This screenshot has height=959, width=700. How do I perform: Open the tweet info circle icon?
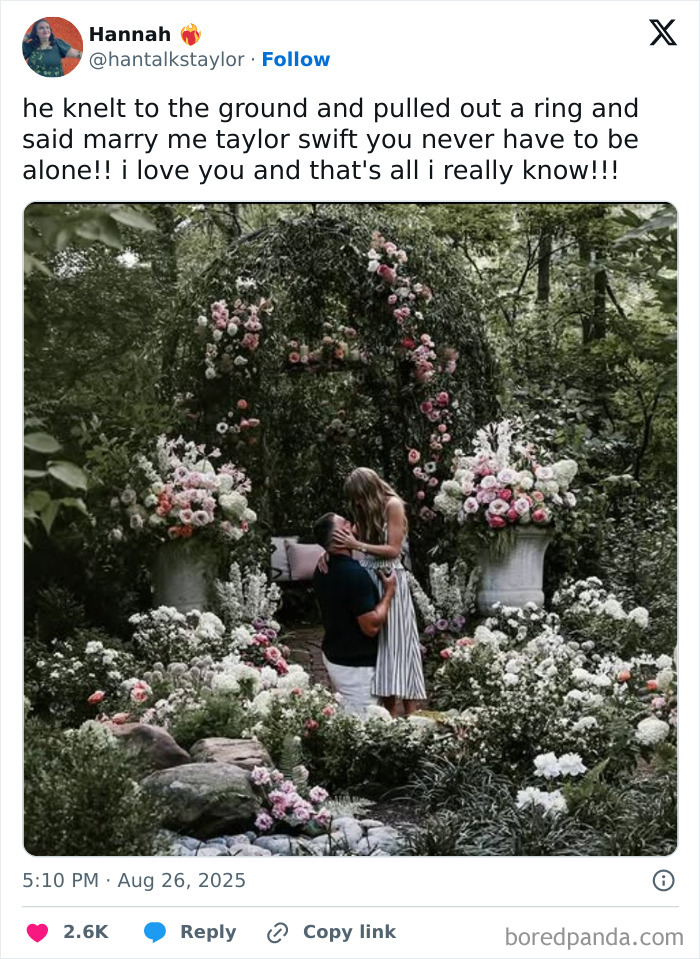click(663, 881)
